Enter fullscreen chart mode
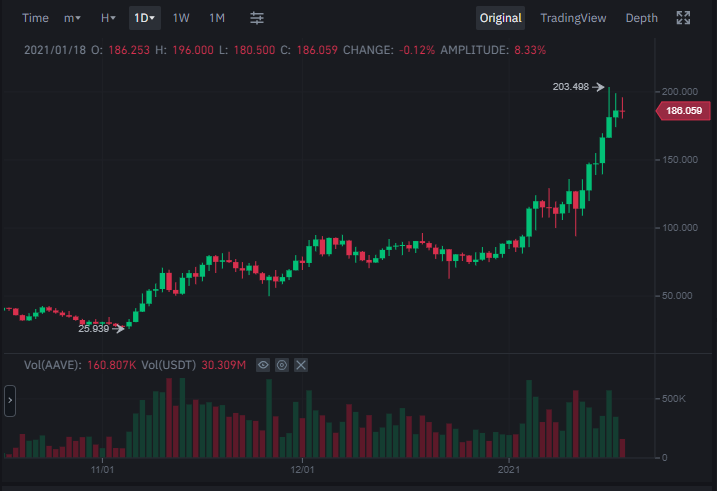The image size is (717, 491). [x=683, y=18]
